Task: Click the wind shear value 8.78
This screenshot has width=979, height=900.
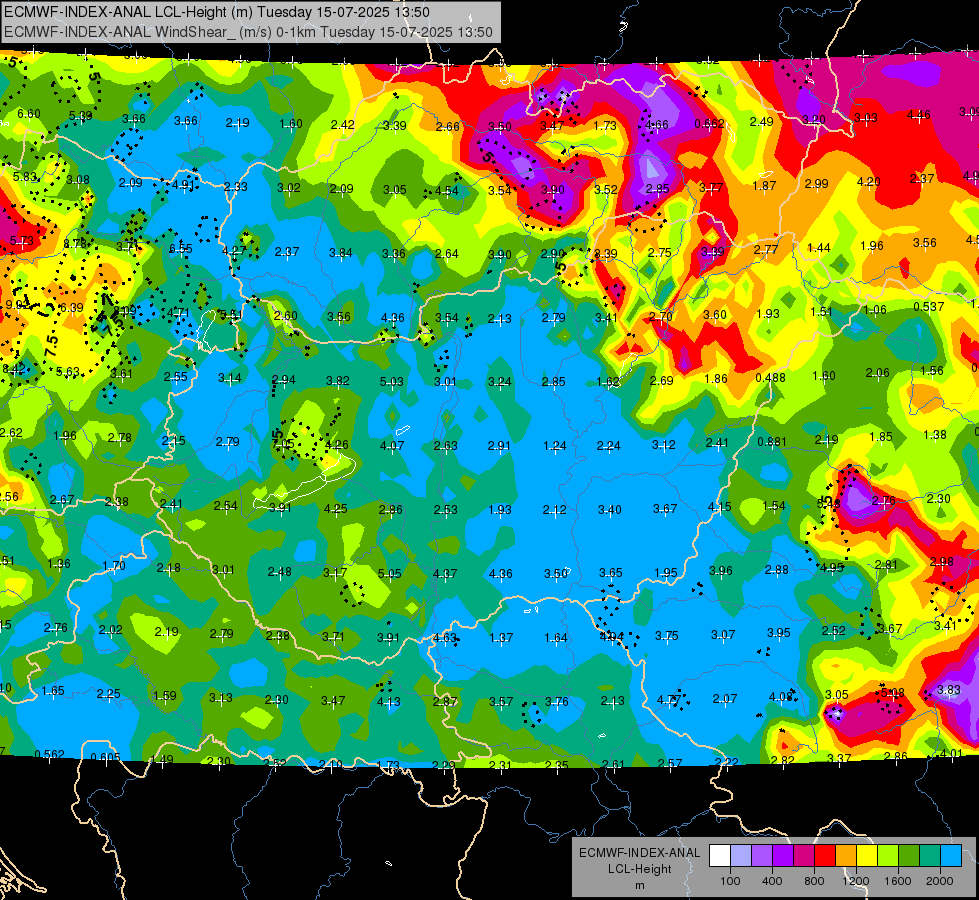Action: [75, 244]
